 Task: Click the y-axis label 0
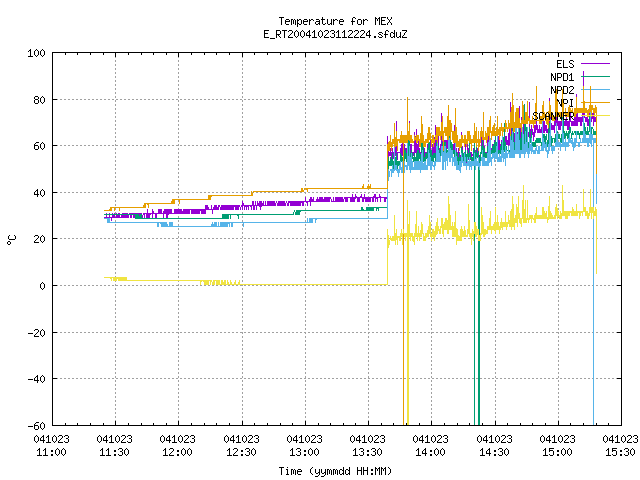[x=42, y=286]
